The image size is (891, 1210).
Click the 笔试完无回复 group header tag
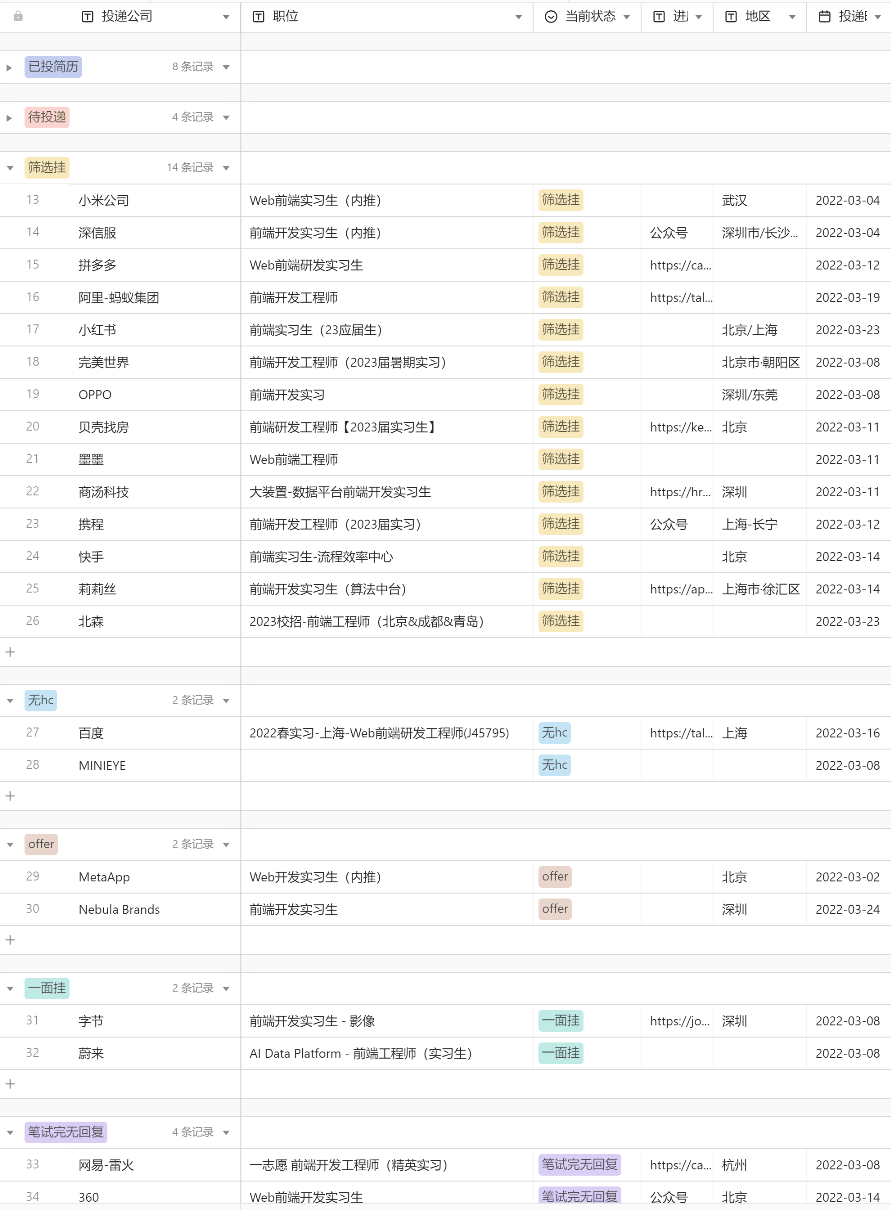tap(66, 1132)
